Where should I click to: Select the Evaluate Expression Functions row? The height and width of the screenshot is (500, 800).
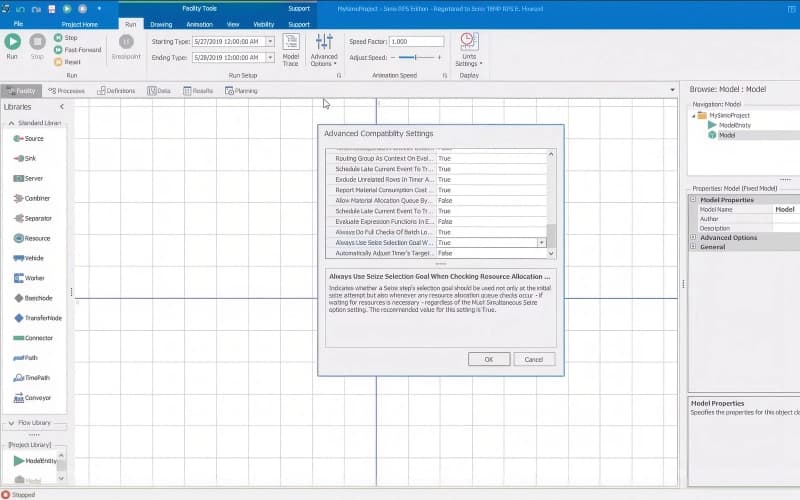[x=437, y=221]
